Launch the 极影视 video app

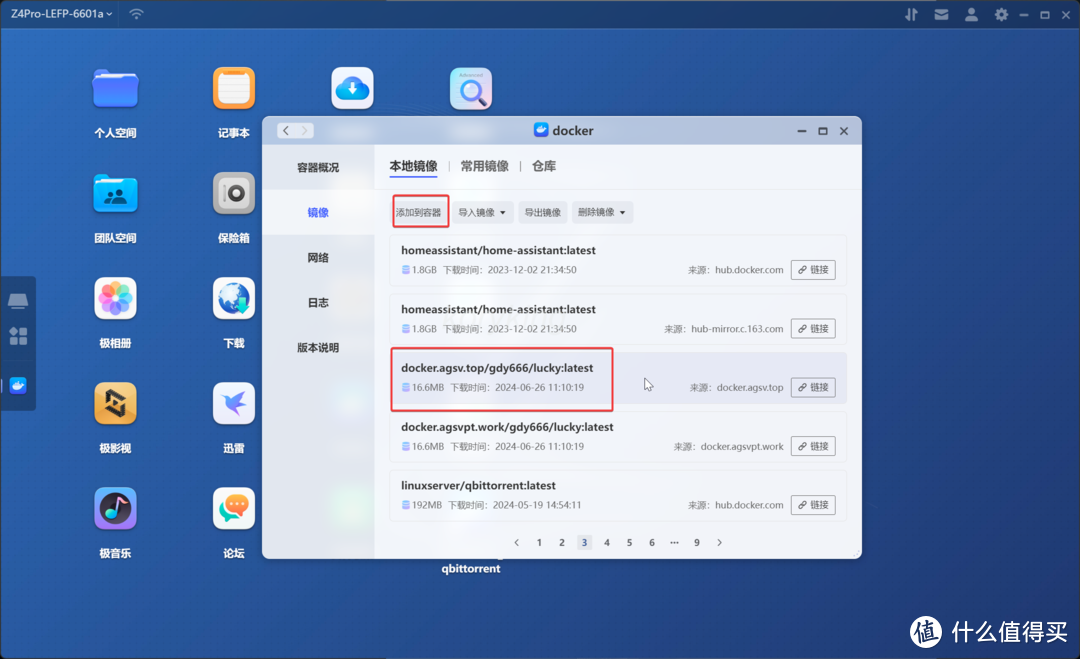point(115,403)
